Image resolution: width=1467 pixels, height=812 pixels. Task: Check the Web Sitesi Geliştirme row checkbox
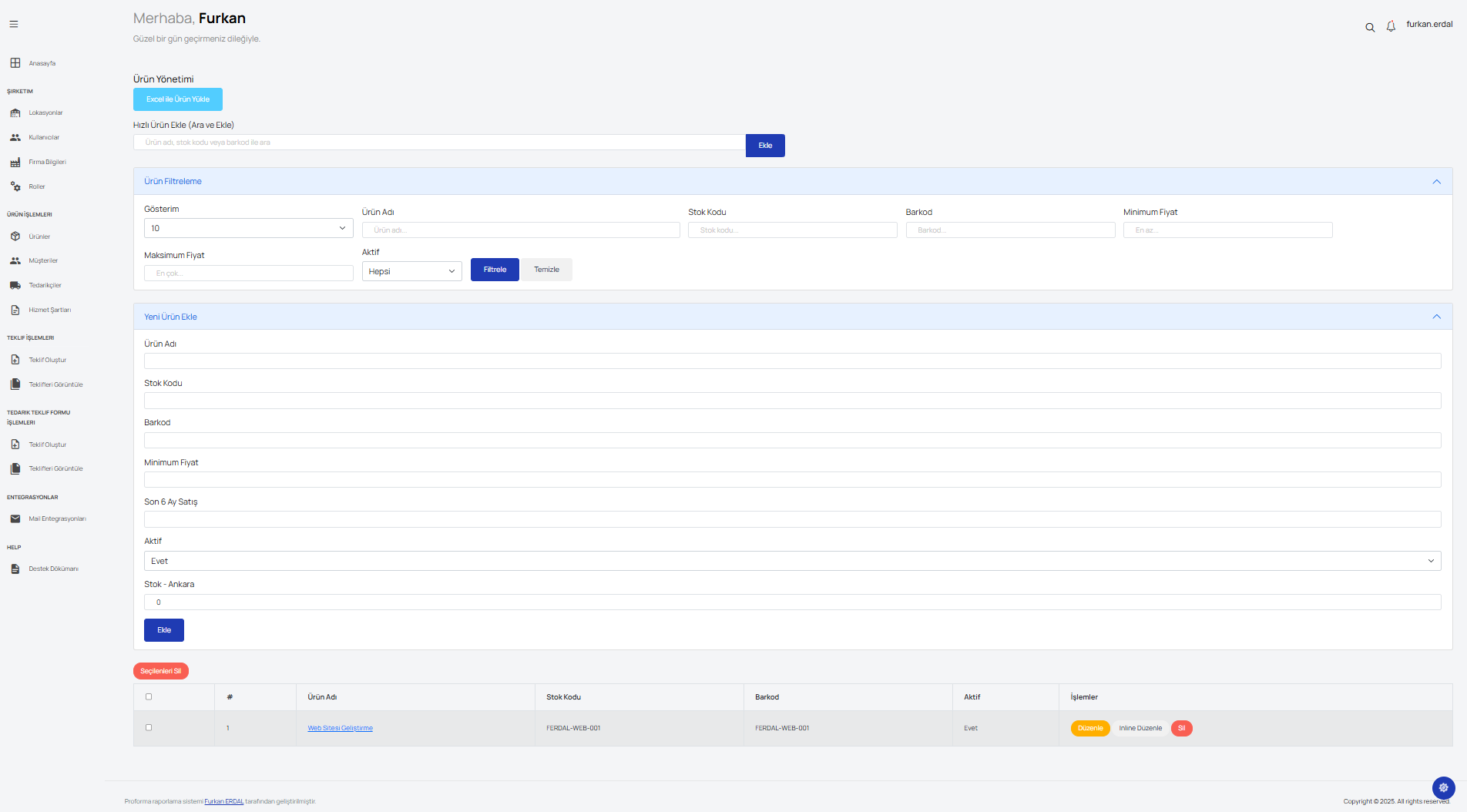coord(149,727)
